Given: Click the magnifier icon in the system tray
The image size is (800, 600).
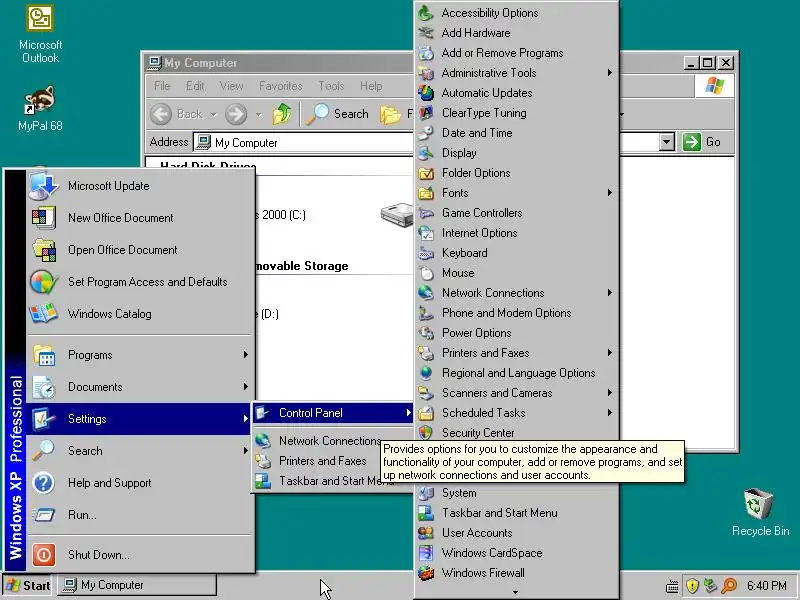Looking at the screenshot, I should [x=730, y=585].
